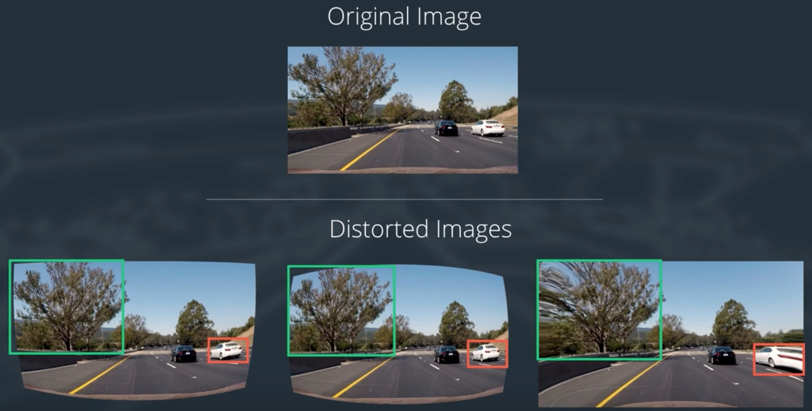Click yellow lane line in original image

[369, 150]
